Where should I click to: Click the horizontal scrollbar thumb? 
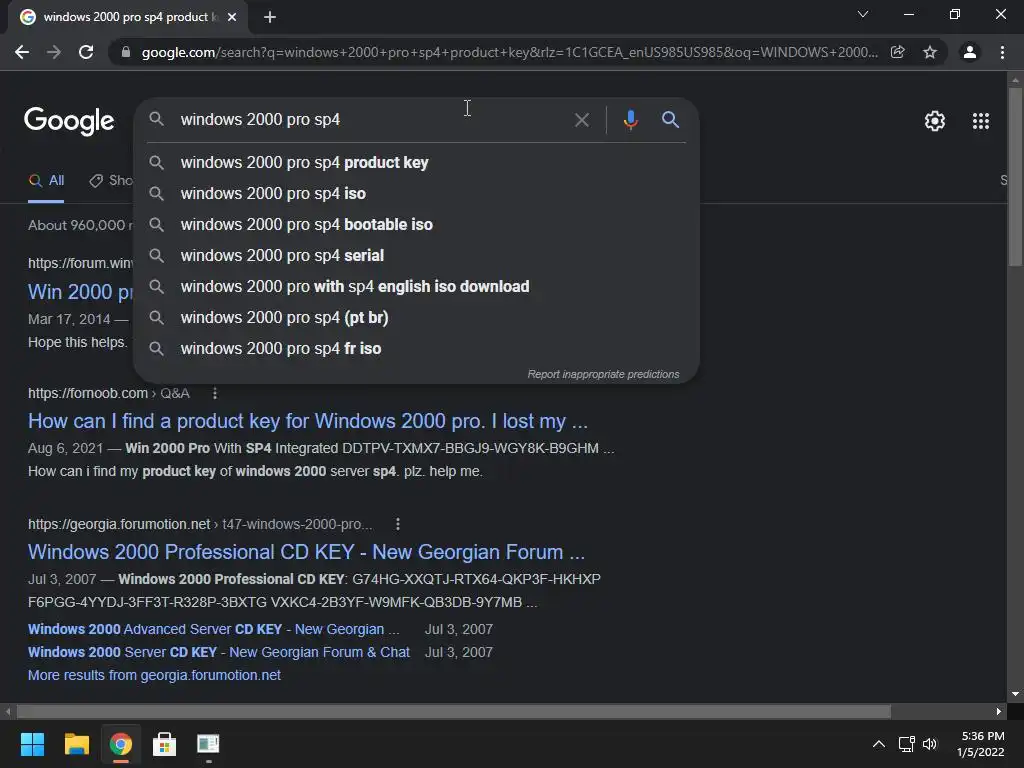(453, 711)
